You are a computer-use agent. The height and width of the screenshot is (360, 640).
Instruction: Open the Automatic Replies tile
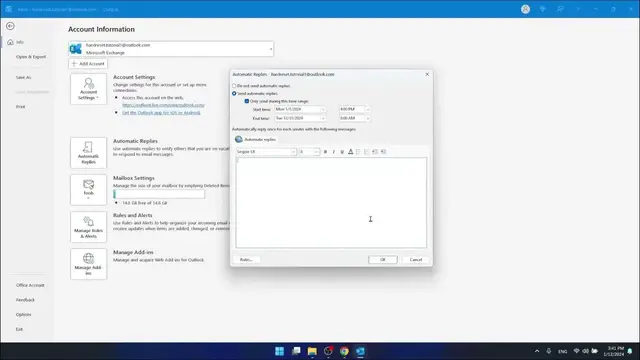tap(88, 153)
